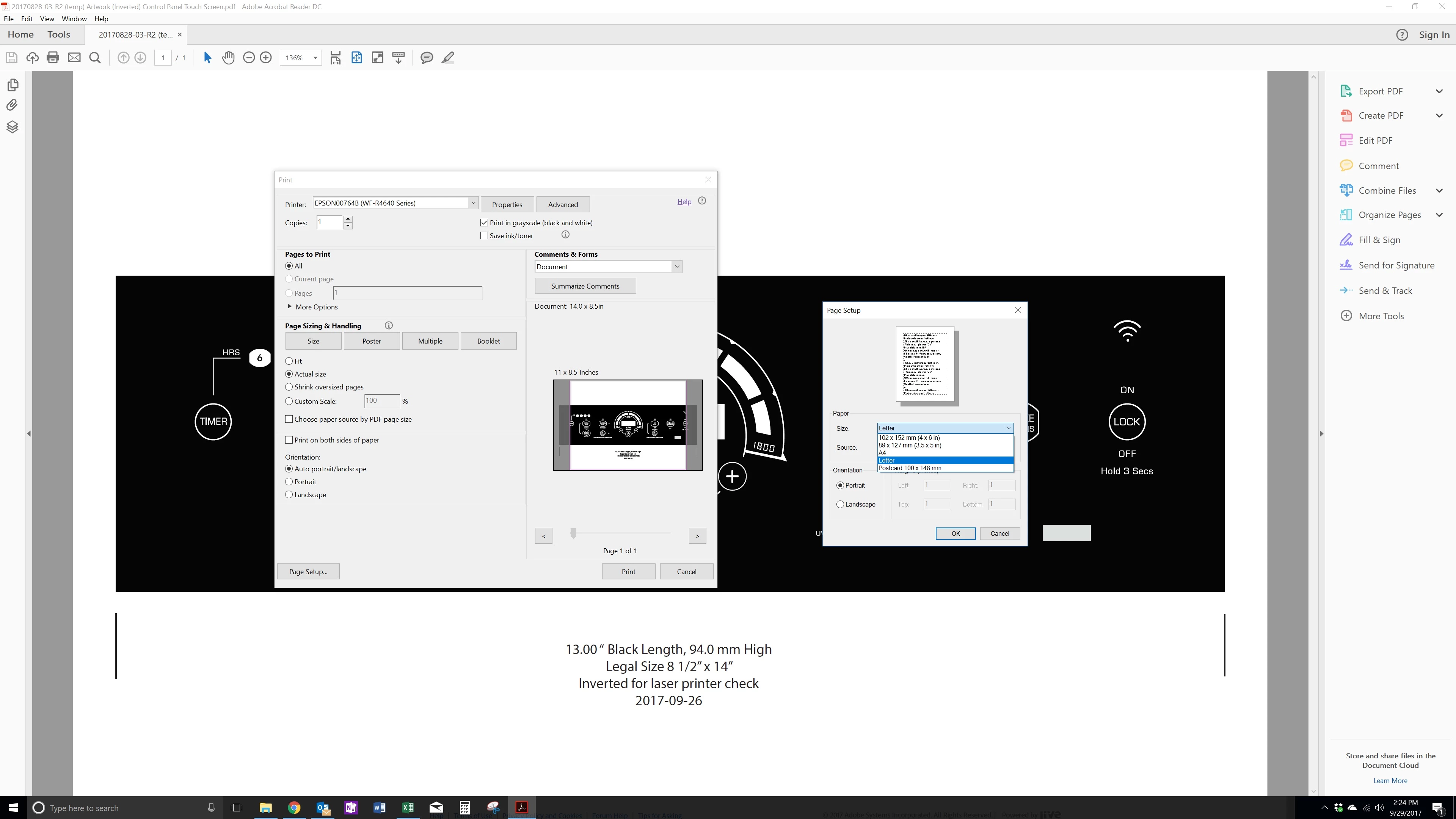
Task: Open the Attachments paperclip panel
Action: coord(13,105)
